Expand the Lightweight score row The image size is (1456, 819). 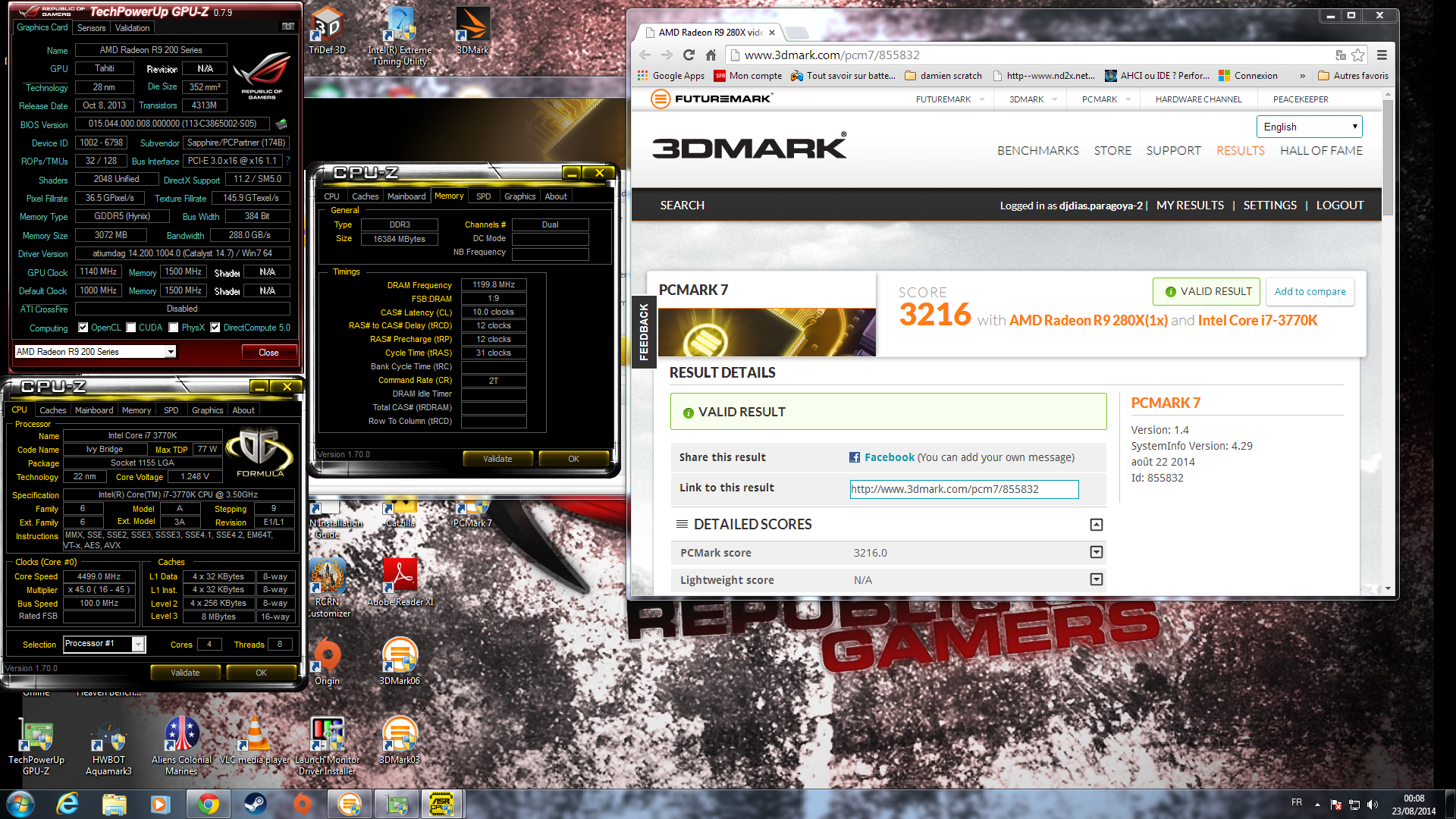pyautogui.click(x=1096, y=579)
